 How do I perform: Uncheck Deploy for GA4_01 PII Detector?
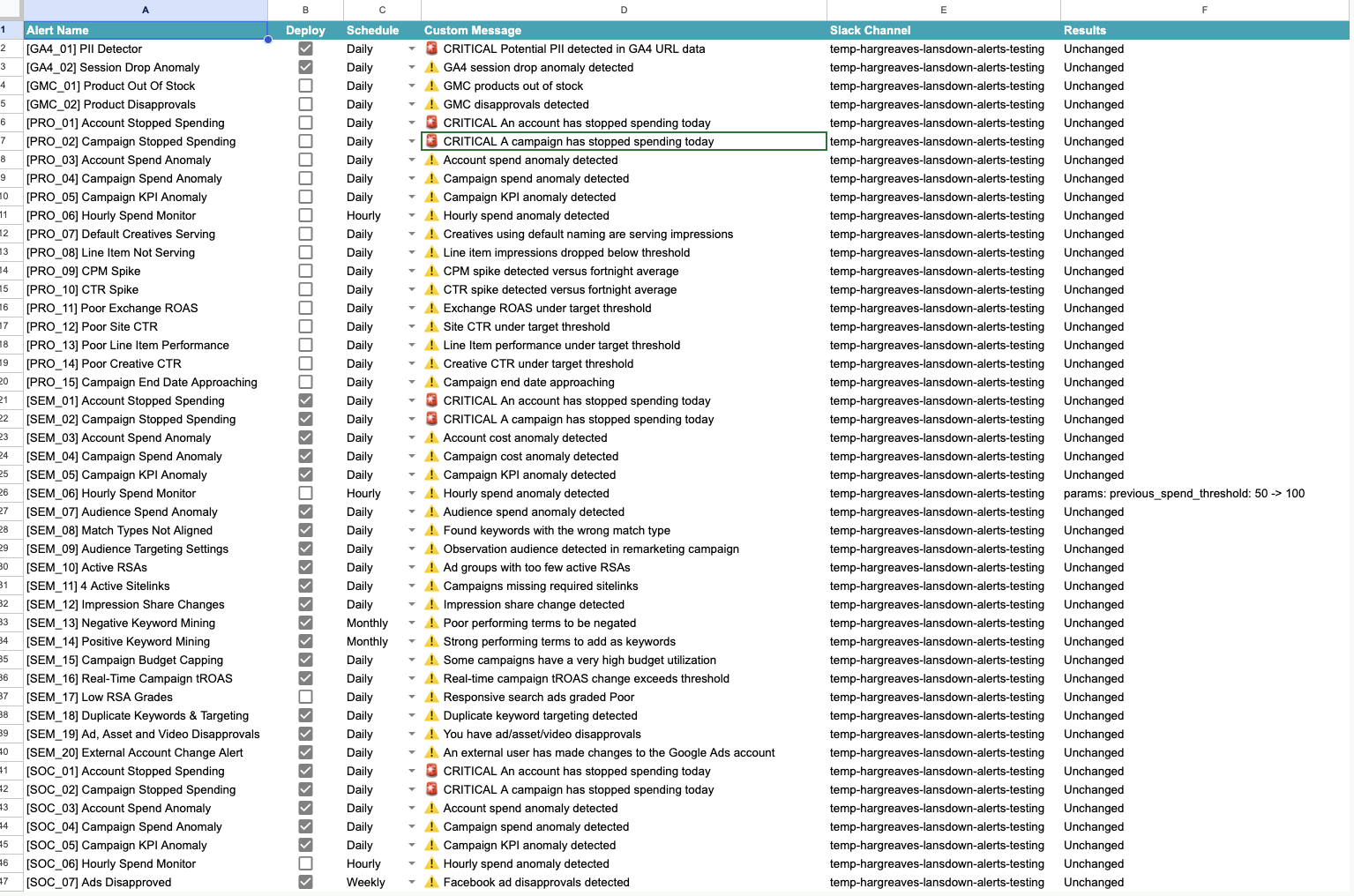305,49
